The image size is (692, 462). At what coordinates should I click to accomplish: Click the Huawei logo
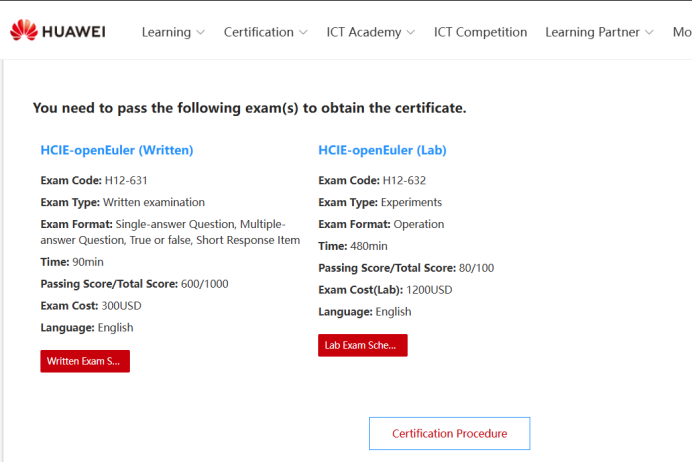point(58,31)
